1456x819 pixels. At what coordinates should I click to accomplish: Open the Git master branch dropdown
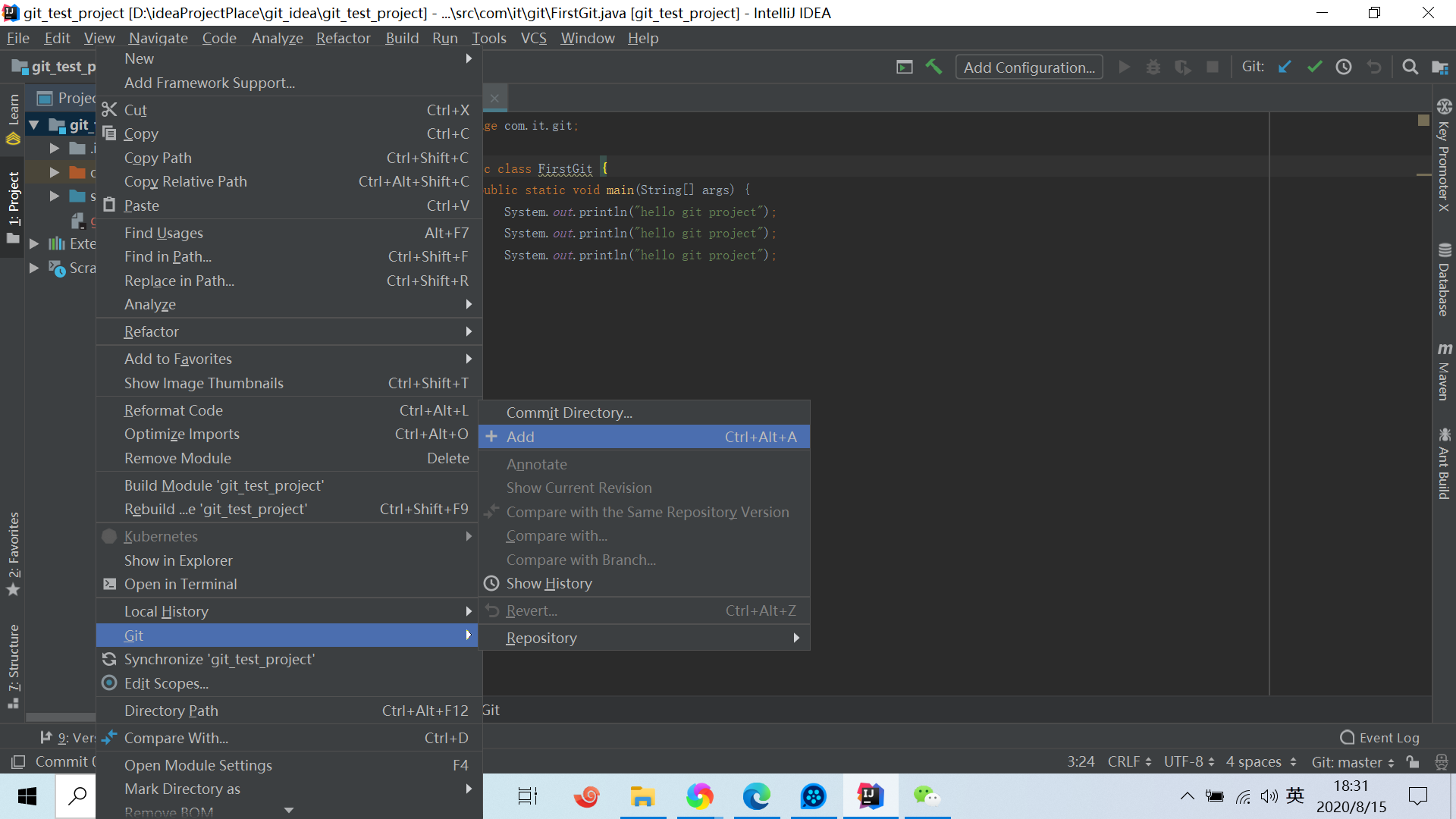[x=1353, y=762]
